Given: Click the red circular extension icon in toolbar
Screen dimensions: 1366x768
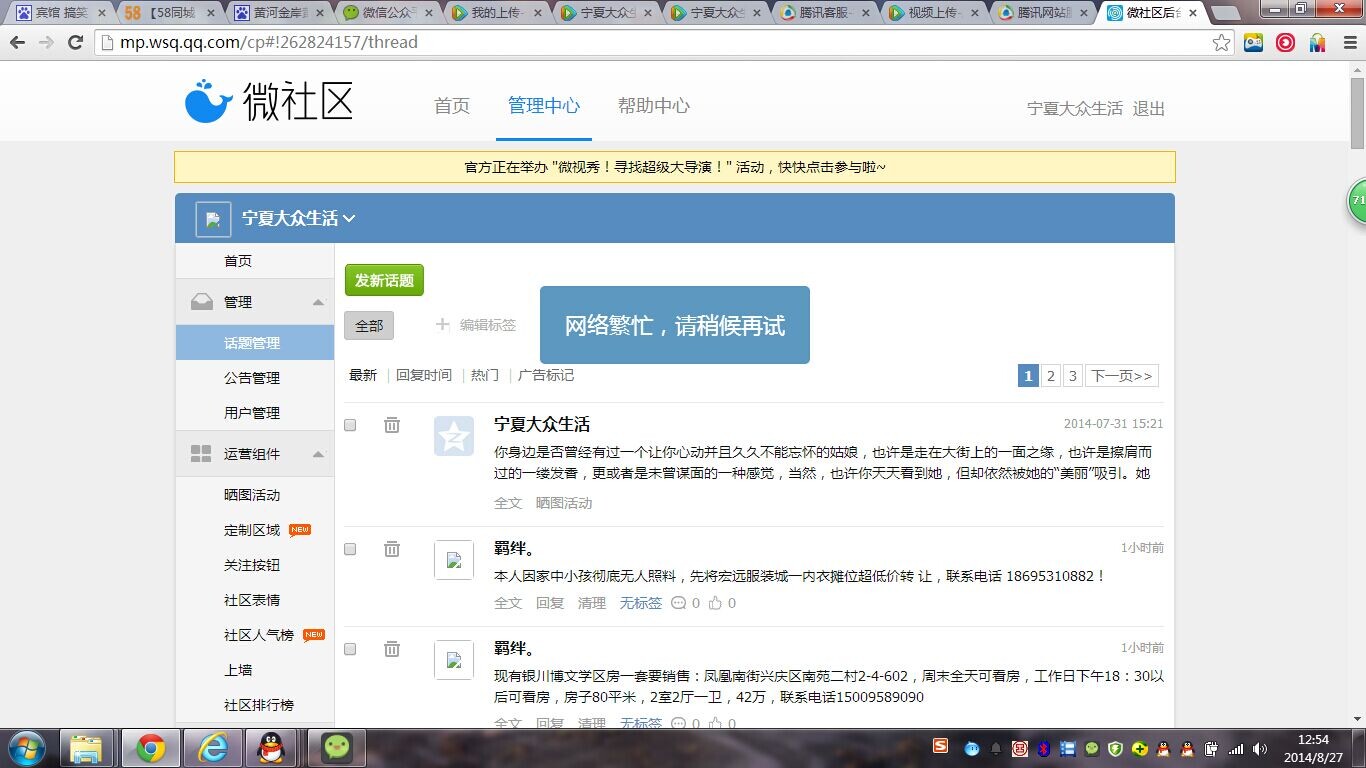Looking at the screenshot, I should (1285, 43).
